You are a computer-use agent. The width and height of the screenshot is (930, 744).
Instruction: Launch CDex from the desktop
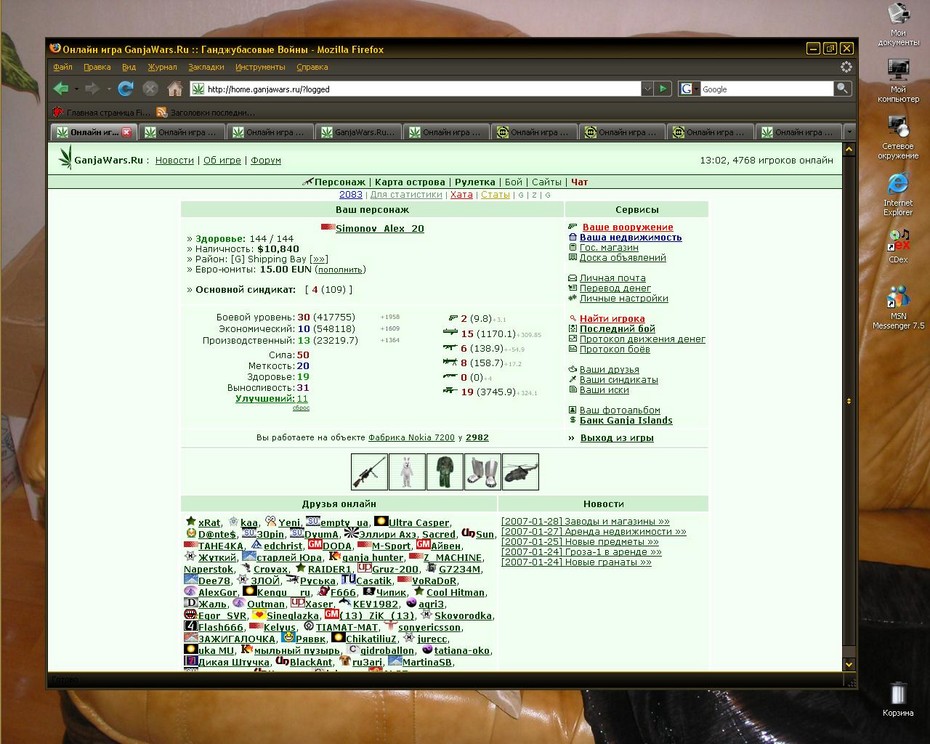898,246
